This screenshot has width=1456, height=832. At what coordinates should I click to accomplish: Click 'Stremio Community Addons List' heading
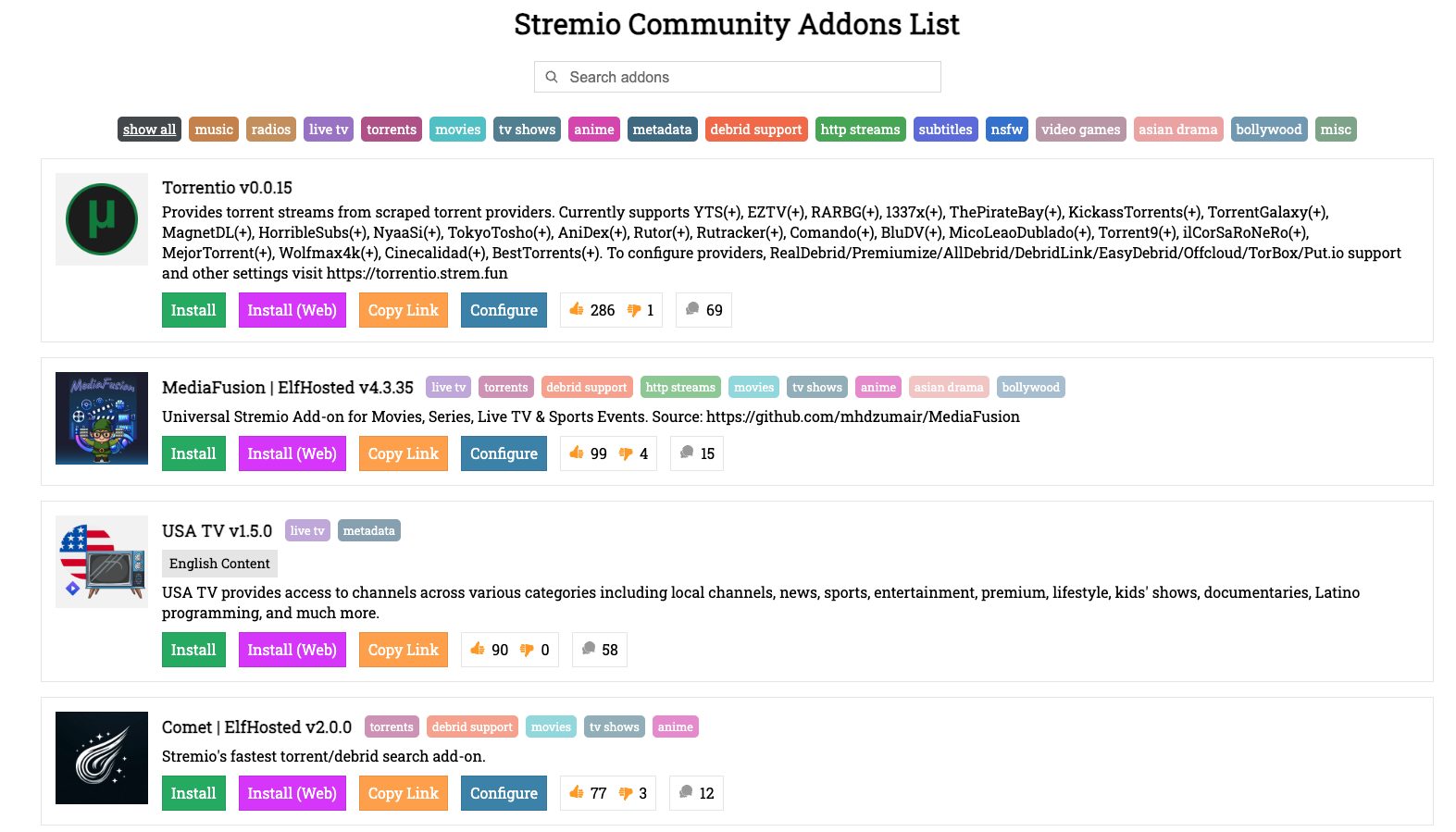pyautogui.click(x=737, y=24)
